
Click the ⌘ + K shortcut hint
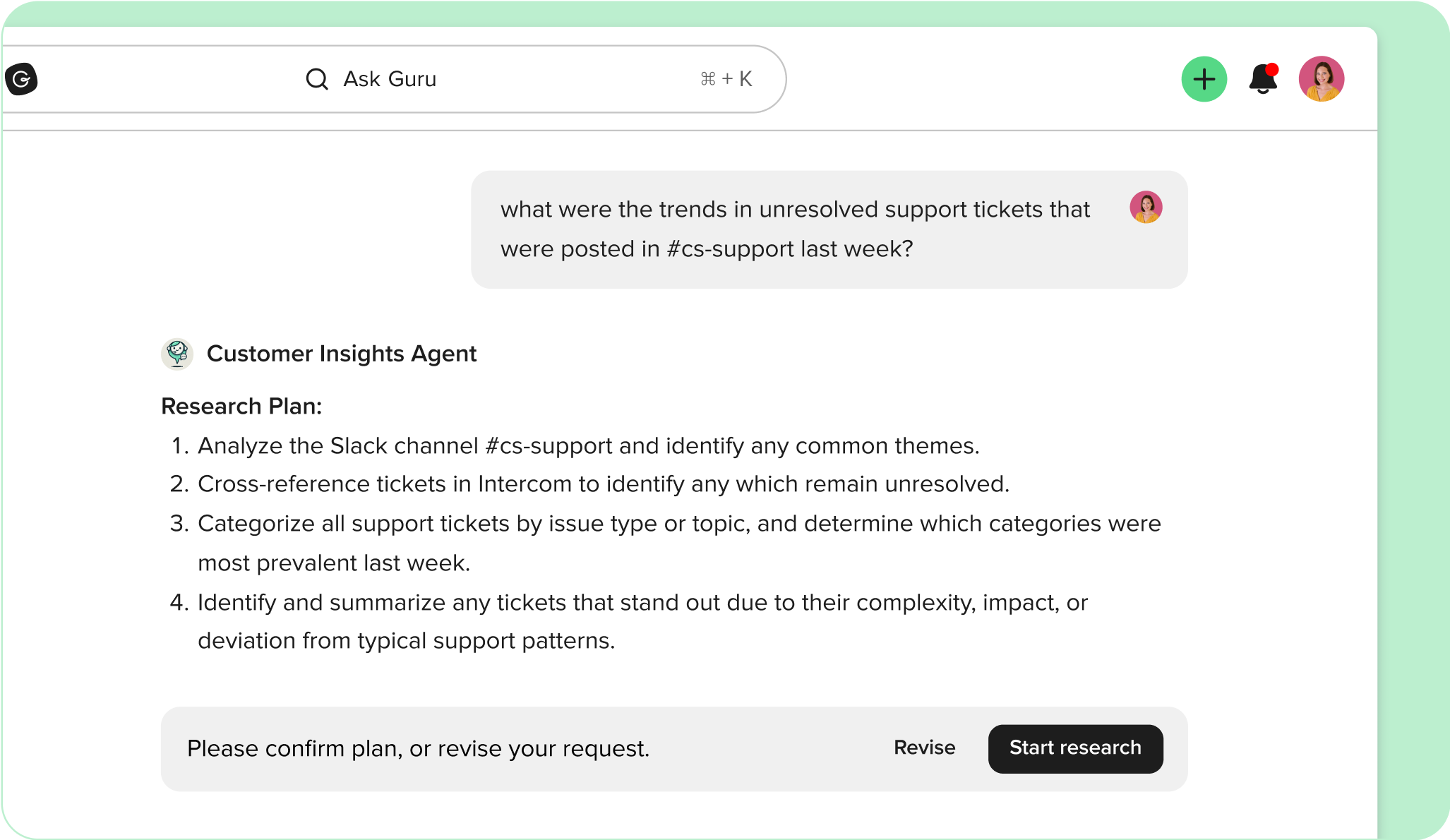(x=726, y=79)
